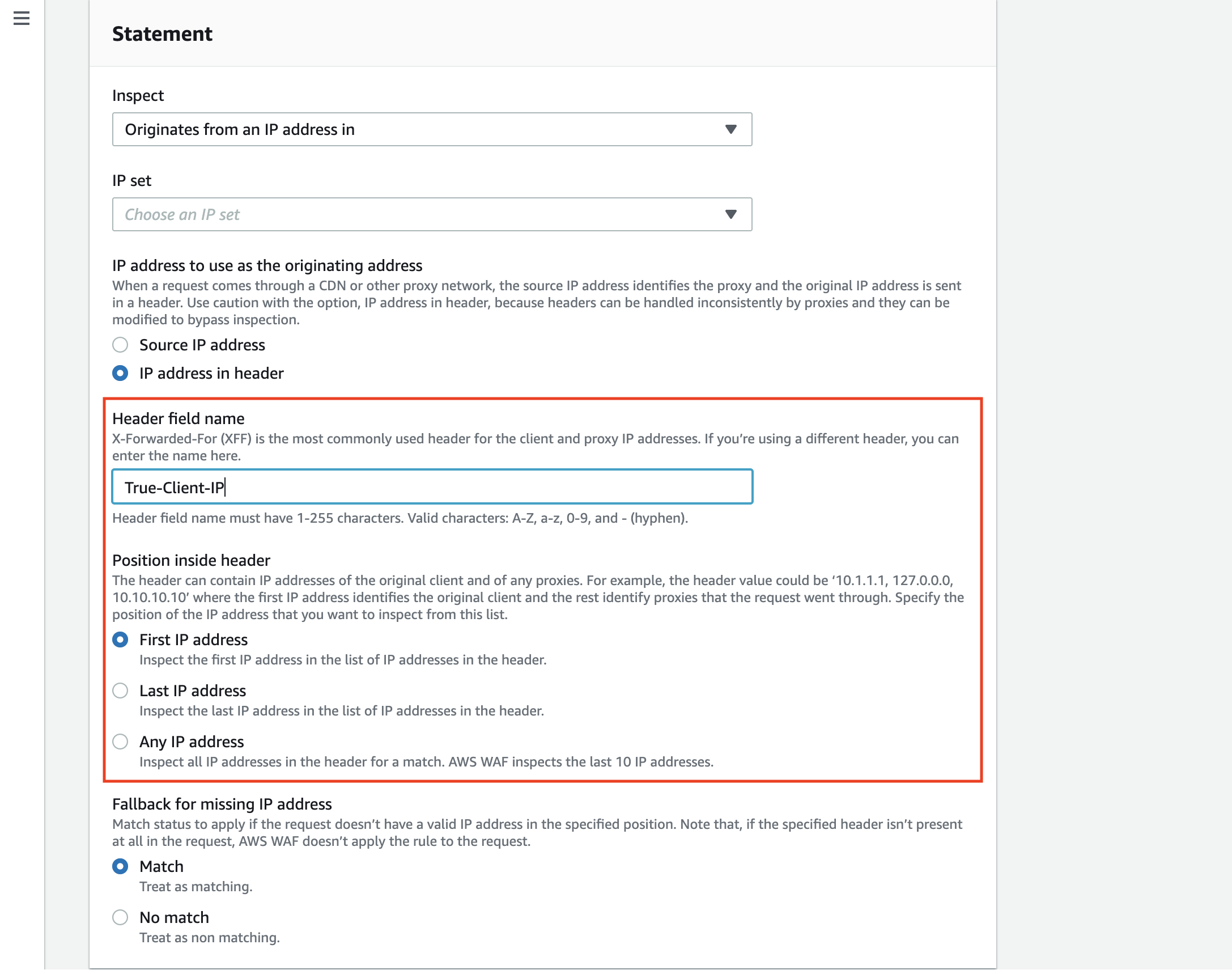Screen dimensions: 1232x974
Task: Click the Inspect field label
Action: point(138,95)
